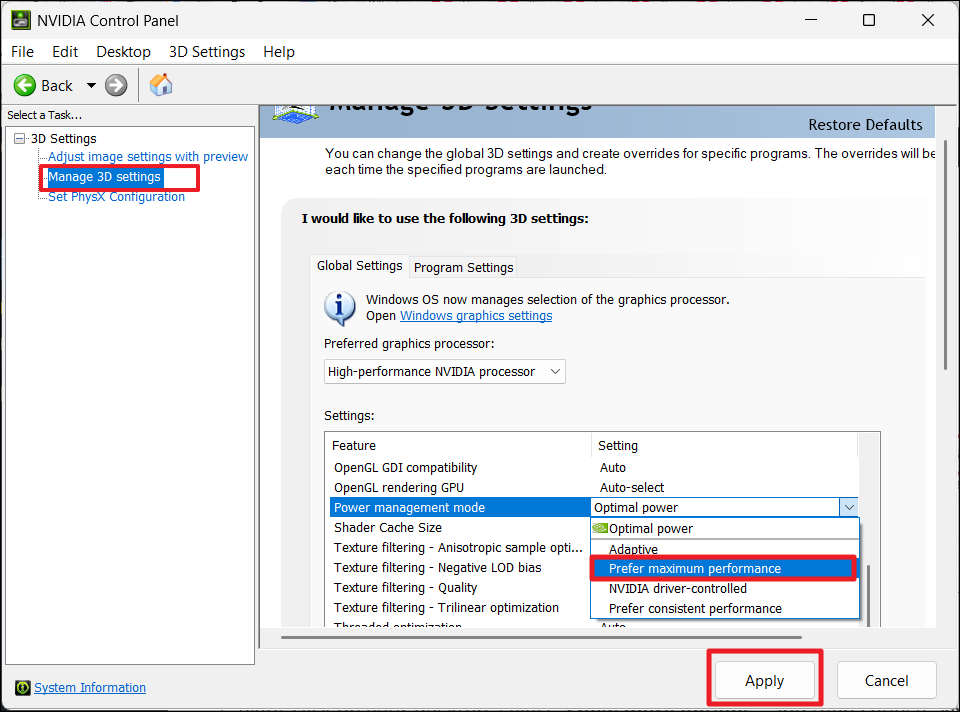Open the Preferred graphics processor dropdown
The height and width of the screenshot is (712, 960).
(445, 372)
